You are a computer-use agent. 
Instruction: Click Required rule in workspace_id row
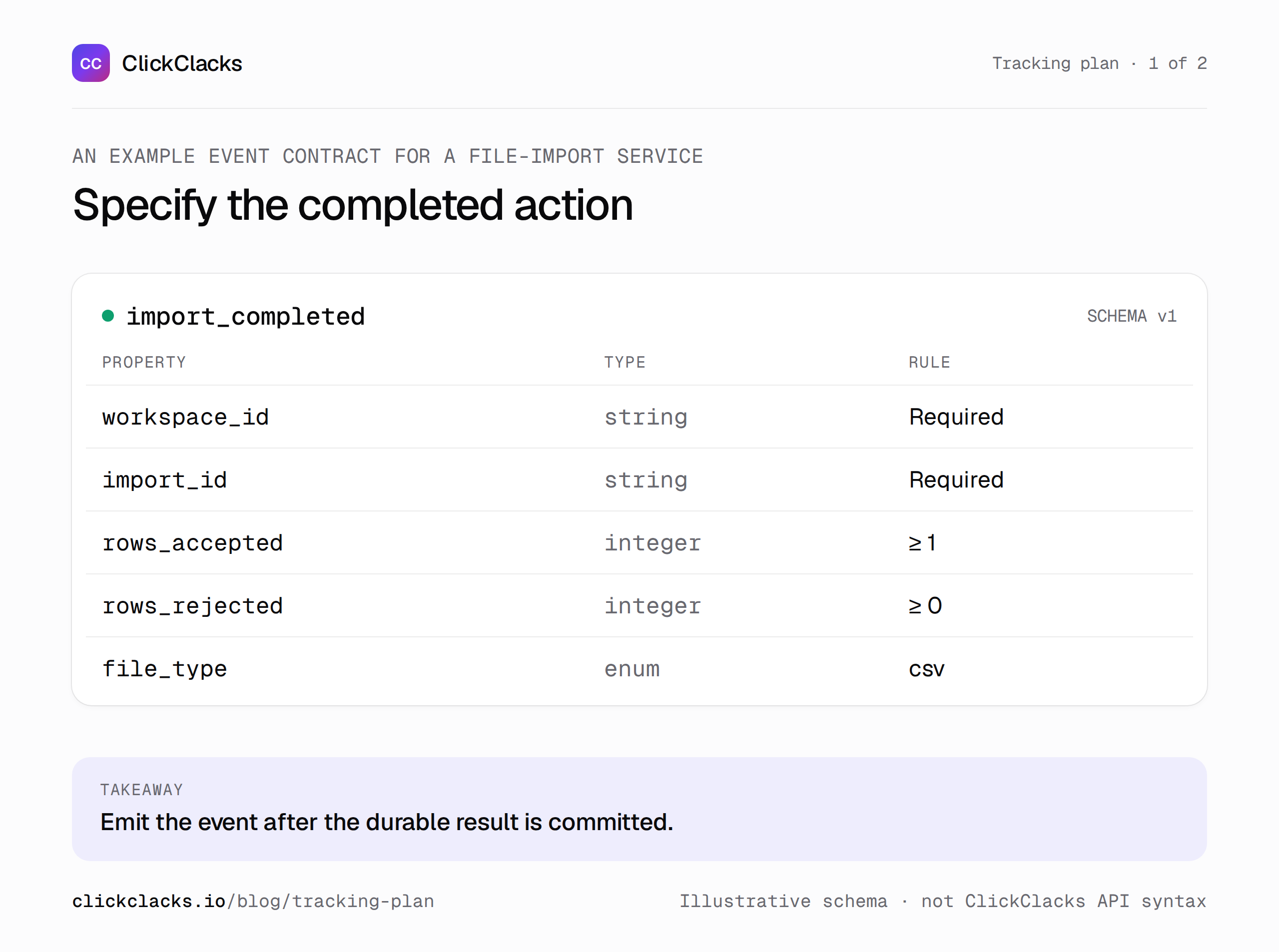click(x=956, y=417)
